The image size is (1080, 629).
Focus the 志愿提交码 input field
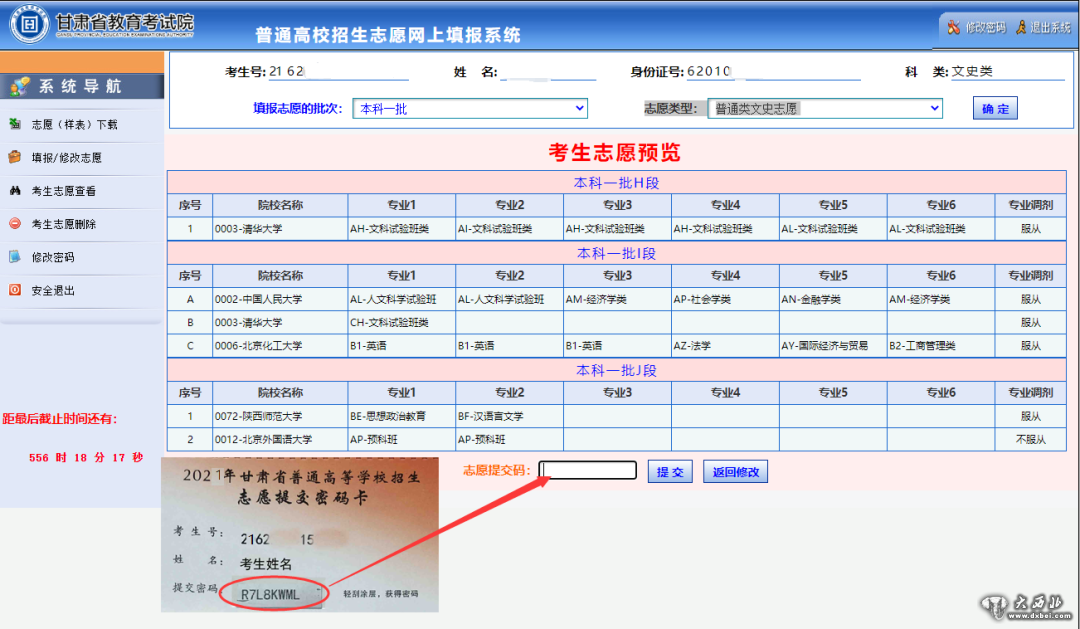(588, 471)
